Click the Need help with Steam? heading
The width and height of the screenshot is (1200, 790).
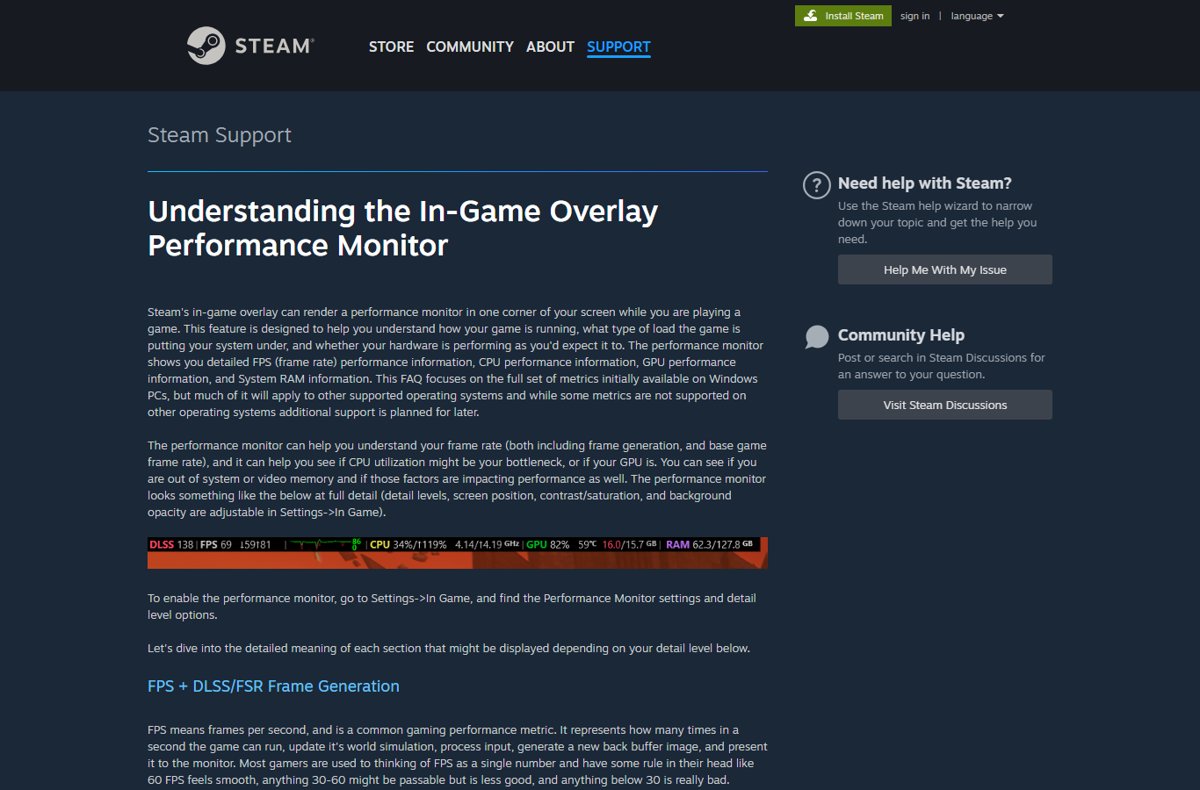(x=925, y=183)
